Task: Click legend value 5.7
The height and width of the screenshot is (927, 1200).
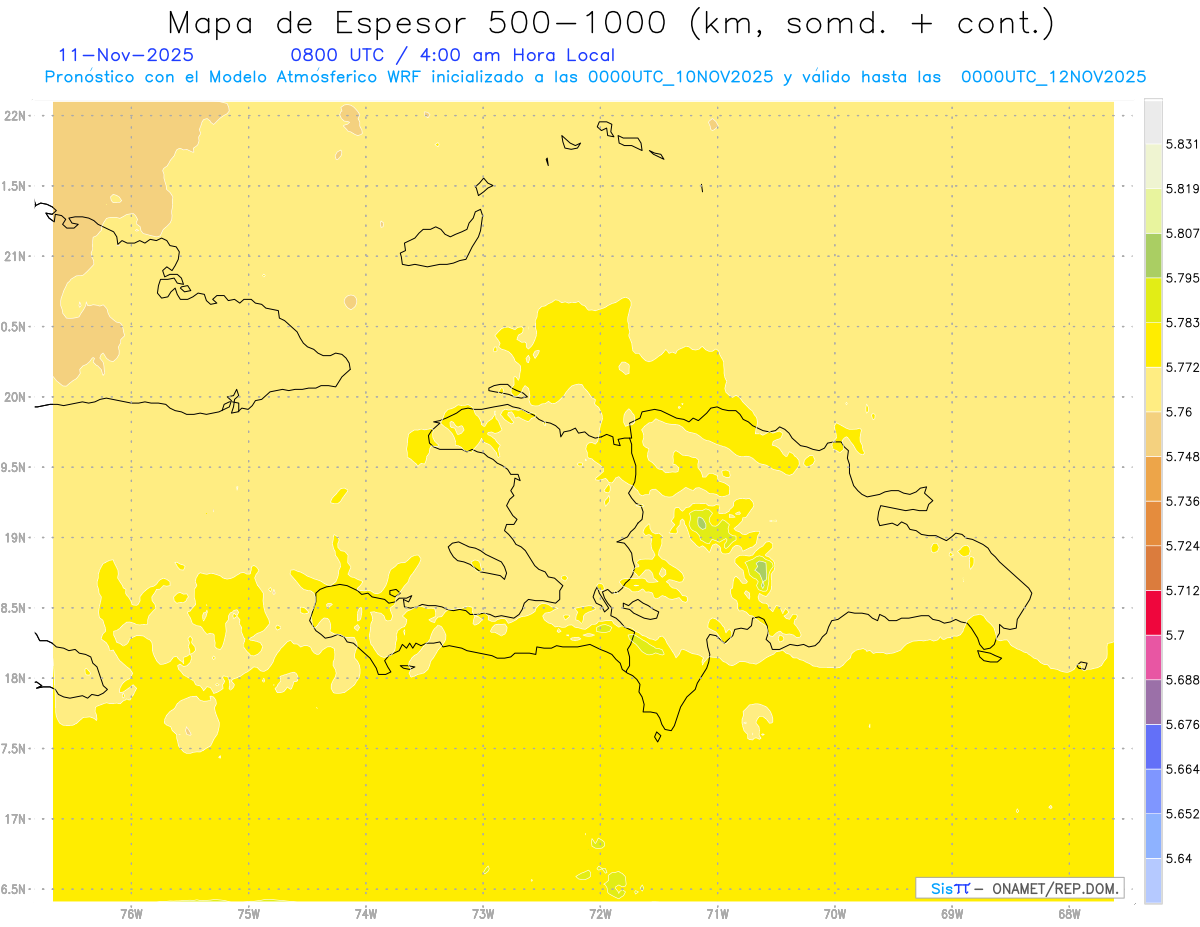Action: (1174, 635)
